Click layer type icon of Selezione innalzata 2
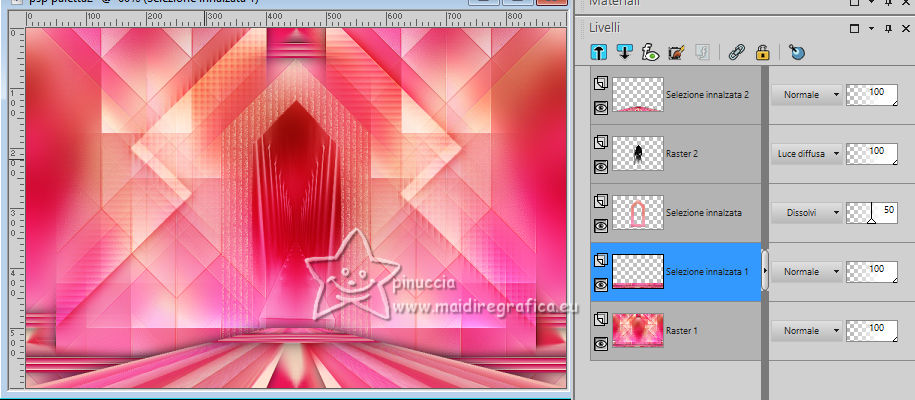The height and width of the screenshot is (400, 915). [601, 84]
